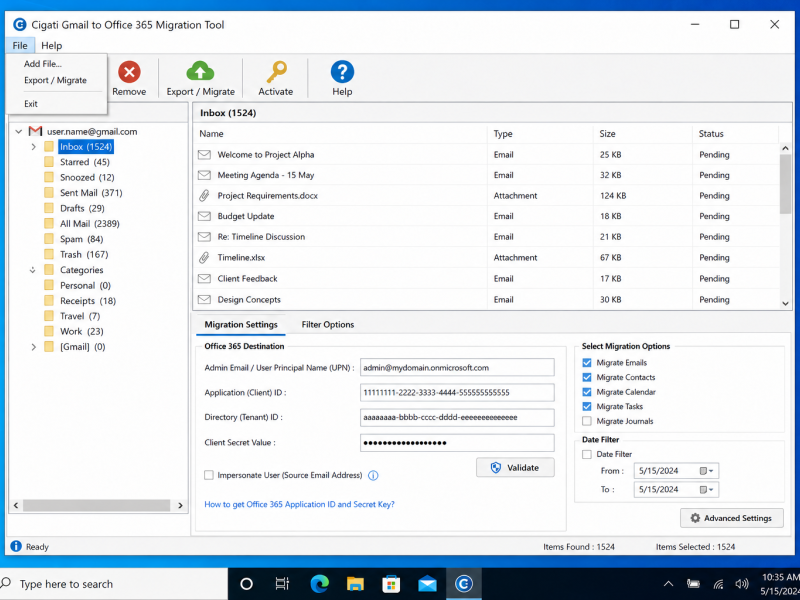Open link about Office 365 Application ID
The width and height of the screenshot is (800, 600).
[x=299, y=504]
